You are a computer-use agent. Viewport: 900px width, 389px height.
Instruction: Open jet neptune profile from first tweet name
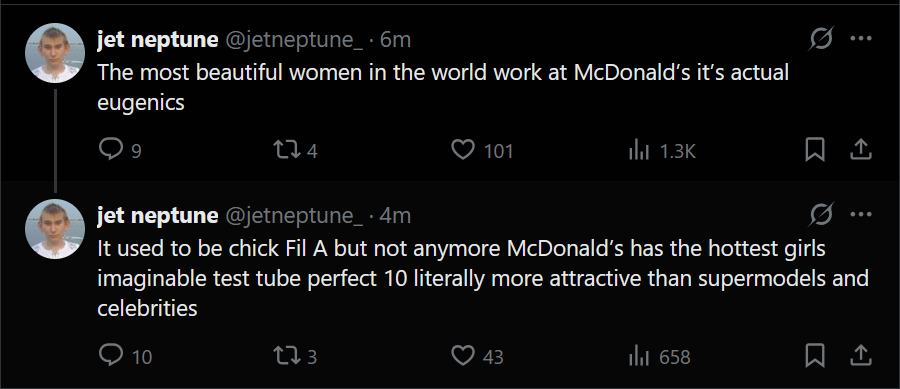click(158, 40)
